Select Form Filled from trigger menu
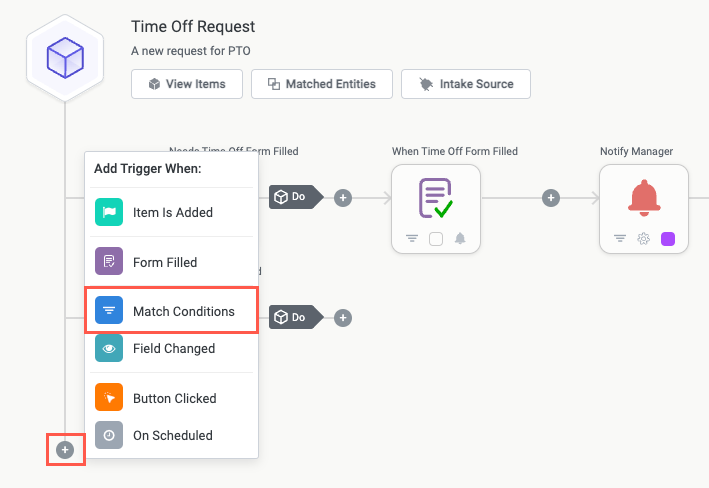Image resolution: width=709 pixels, height=488 pixels. (x=171, y=262)
